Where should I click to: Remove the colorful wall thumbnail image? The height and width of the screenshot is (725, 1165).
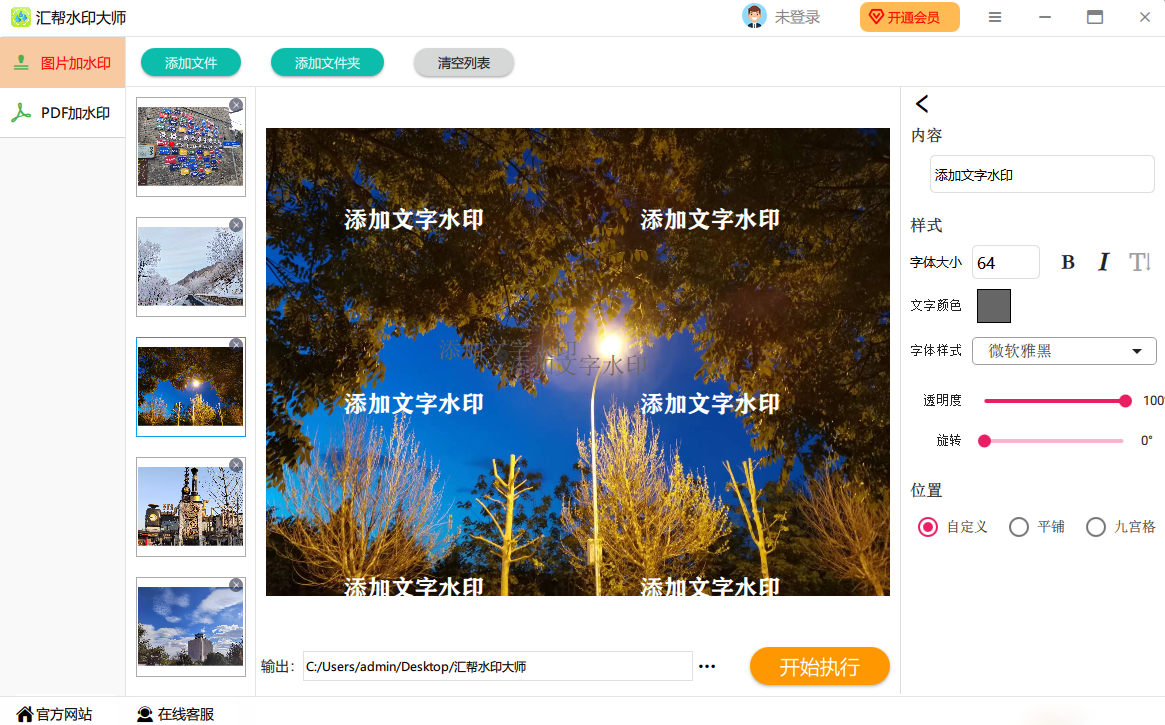click(x=236, y=105)
